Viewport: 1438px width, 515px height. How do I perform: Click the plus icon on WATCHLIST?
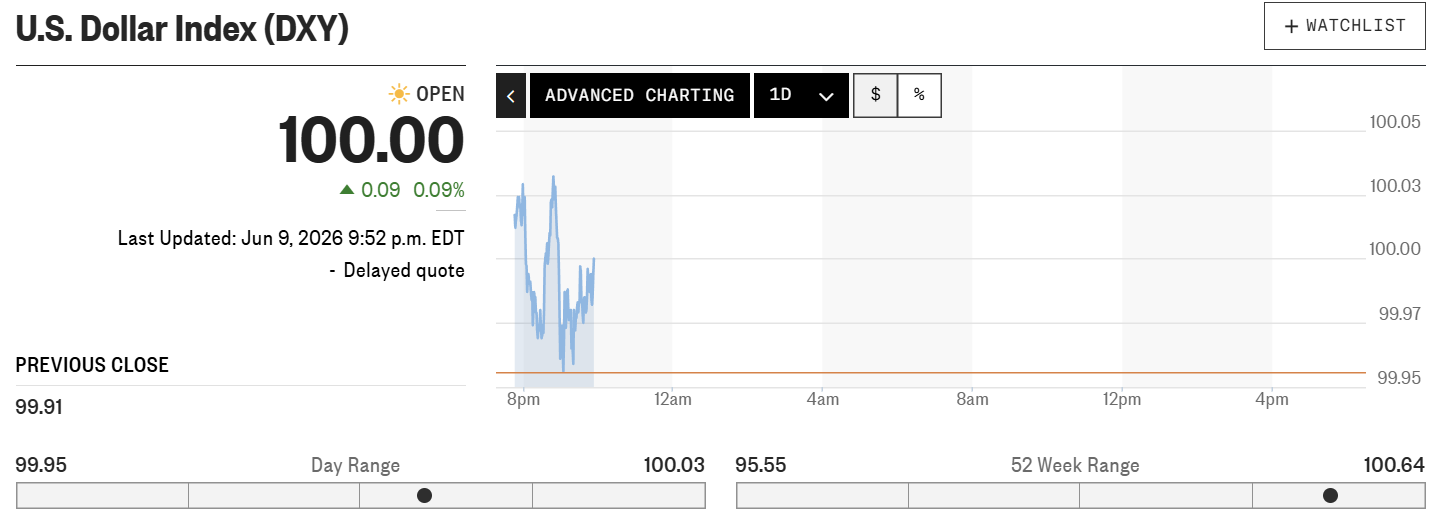tap(1291, 26)
